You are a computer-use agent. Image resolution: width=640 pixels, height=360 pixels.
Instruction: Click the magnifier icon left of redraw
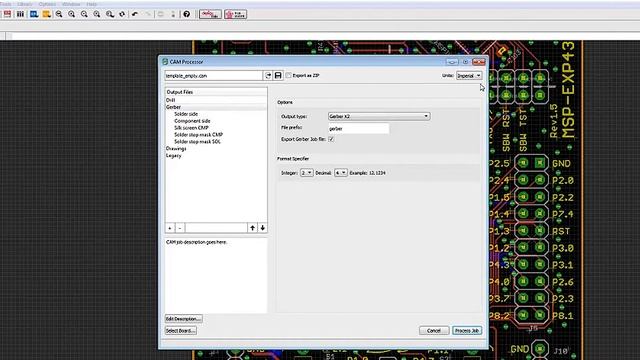click(x=109, y=14)
